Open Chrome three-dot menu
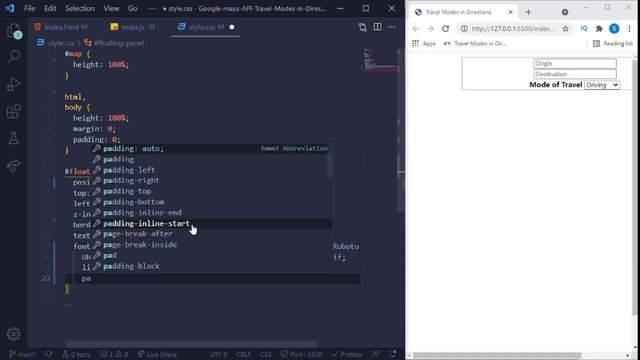Screen dimensions: 640x360 click(x=629, y=29)
